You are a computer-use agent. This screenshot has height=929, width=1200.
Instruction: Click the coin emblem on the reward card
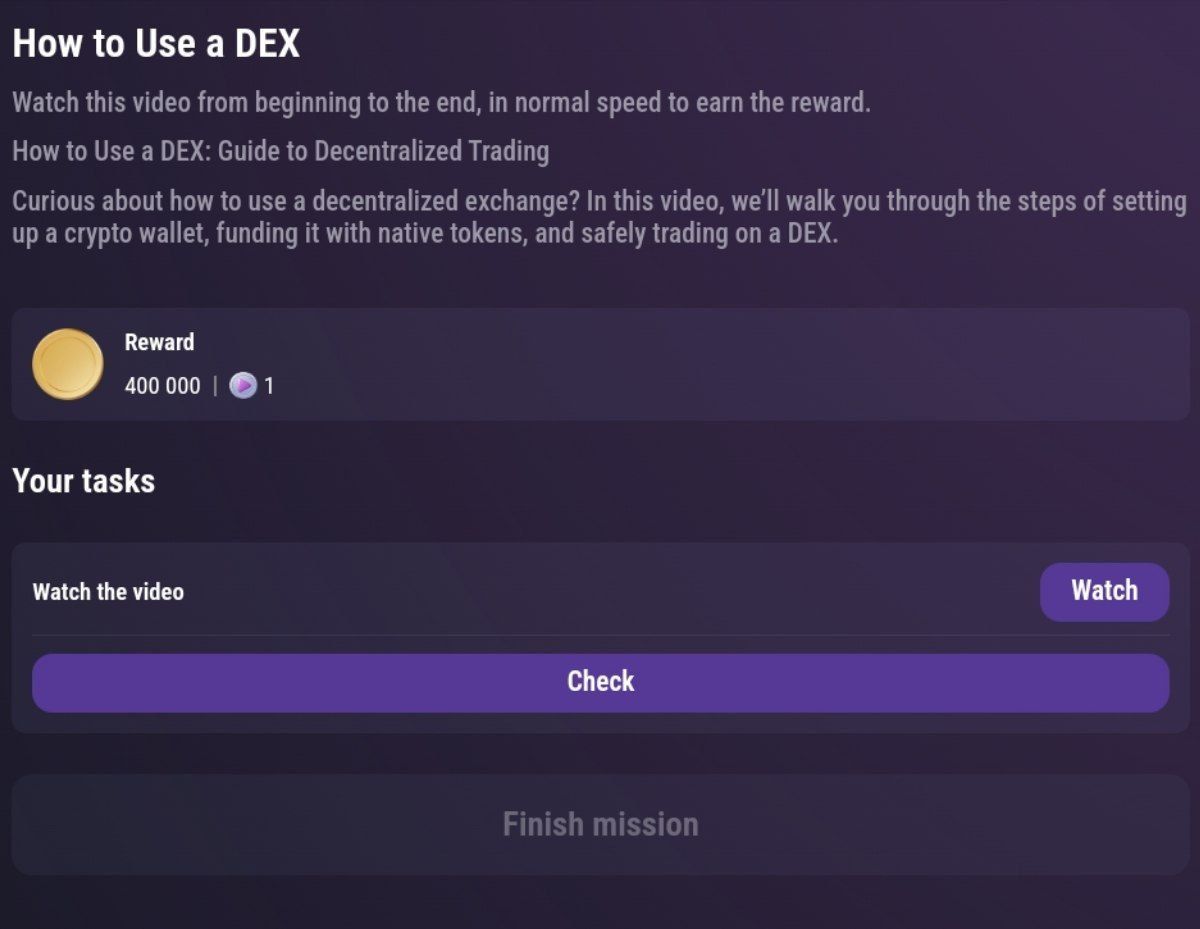tap(68, 364)
